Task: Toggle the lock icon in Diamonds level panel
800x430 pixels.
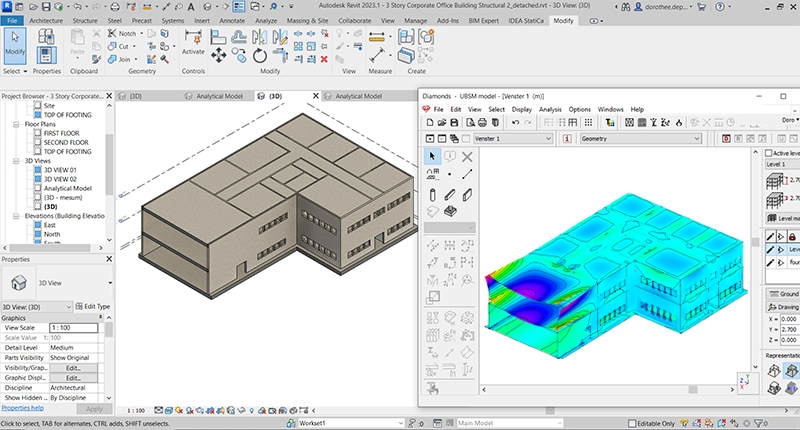Action: 792,237
